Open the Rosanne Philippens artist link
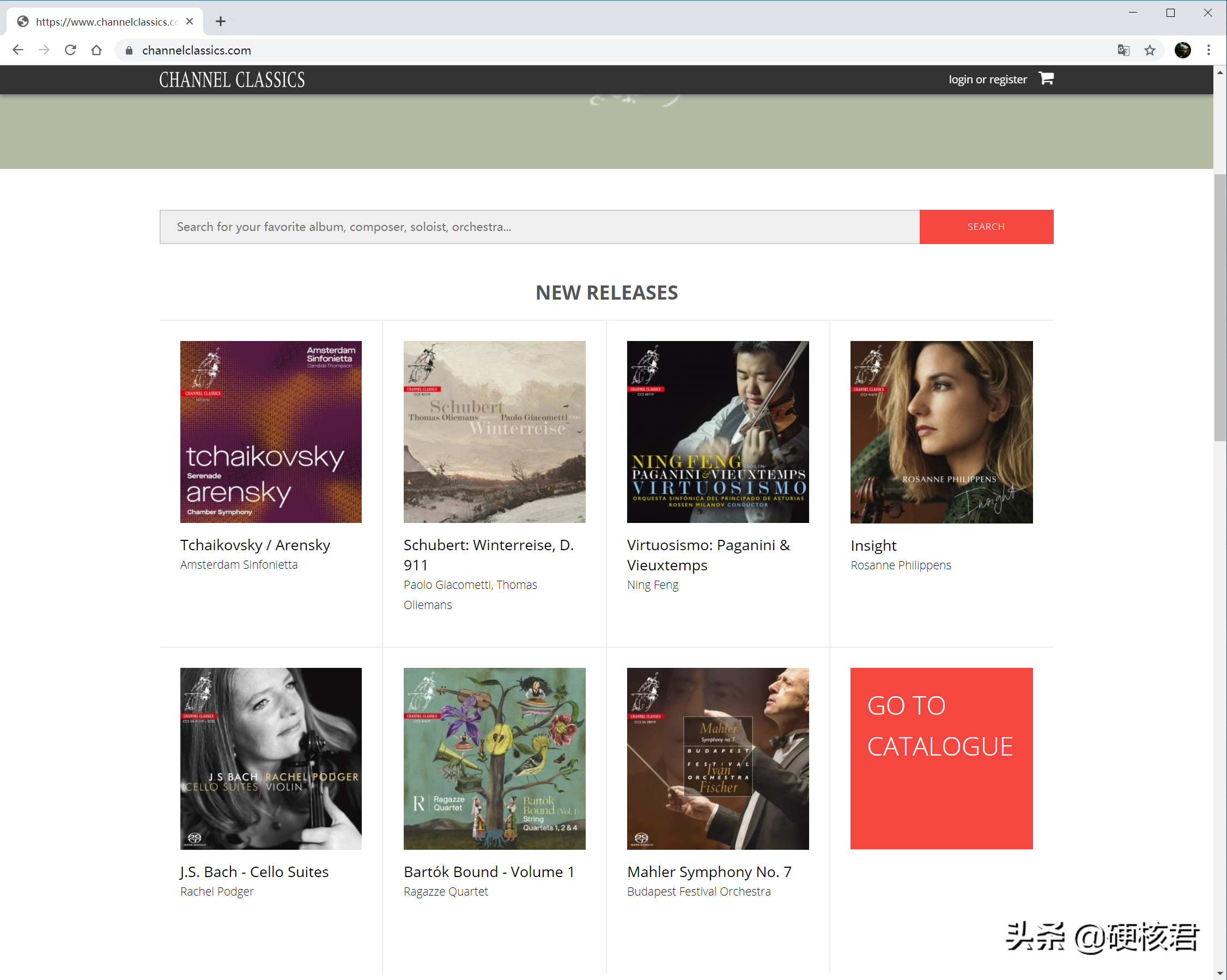 coord(901,565)
